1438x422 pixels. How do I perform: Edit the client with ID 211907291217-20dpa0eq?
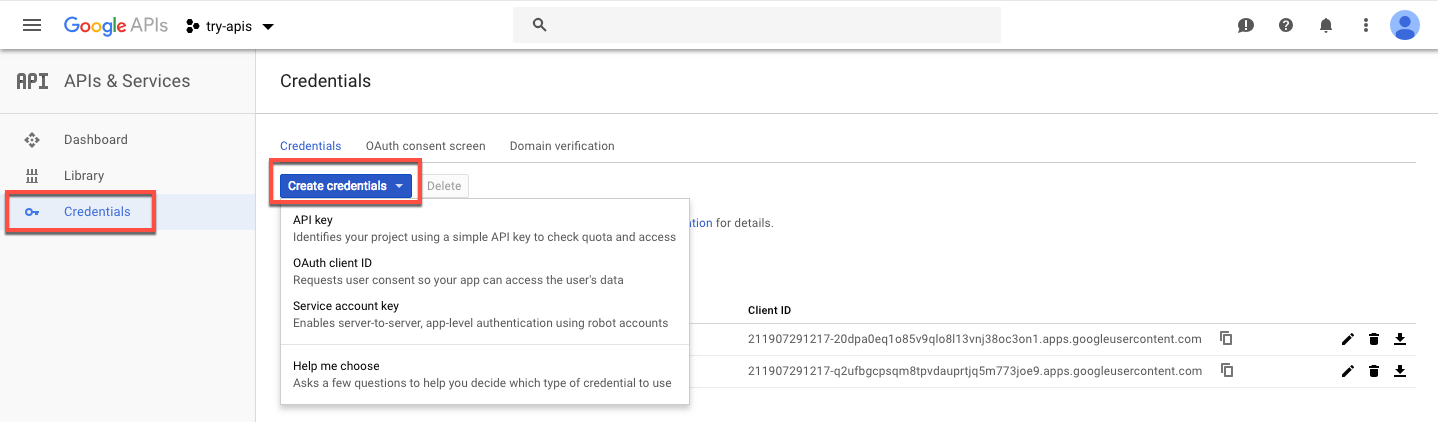pos(1348,340)
